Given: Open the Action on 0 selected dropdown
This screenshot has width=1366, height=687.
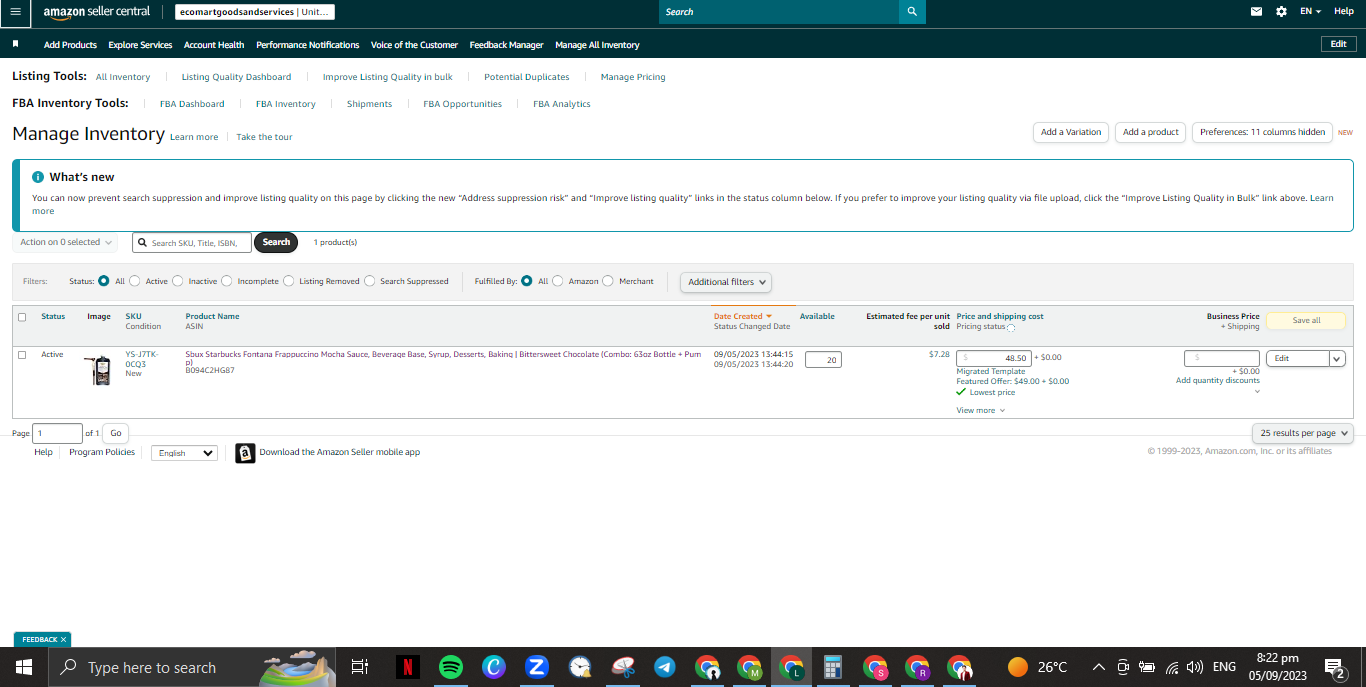Looking at the screenshot, I should [x=65, y=242].
